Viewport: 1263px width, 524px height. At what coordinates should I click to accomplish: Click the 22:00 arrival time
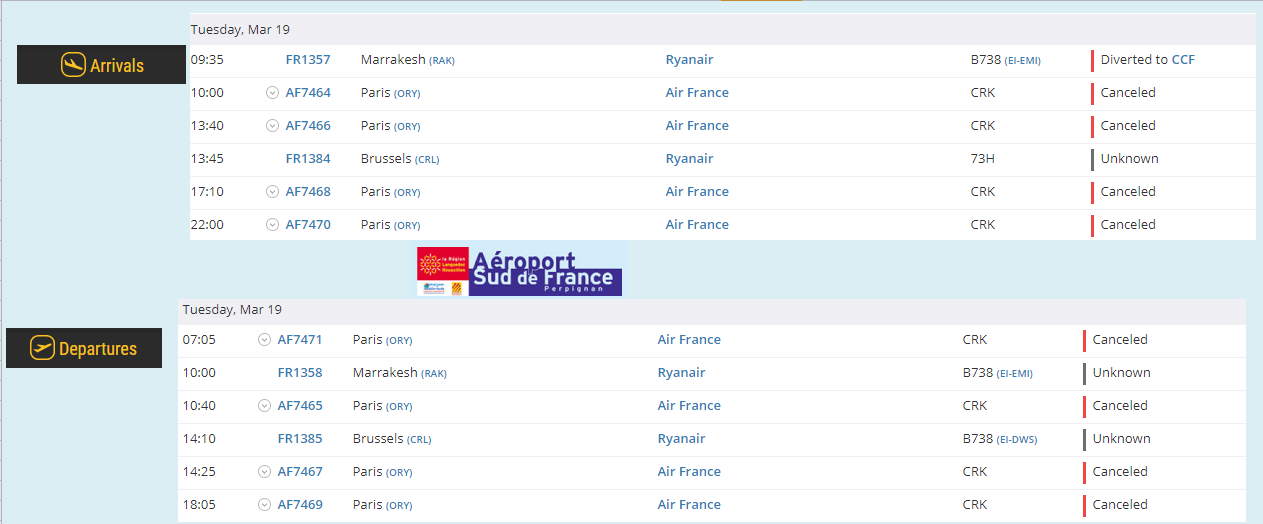click(207, 225)
